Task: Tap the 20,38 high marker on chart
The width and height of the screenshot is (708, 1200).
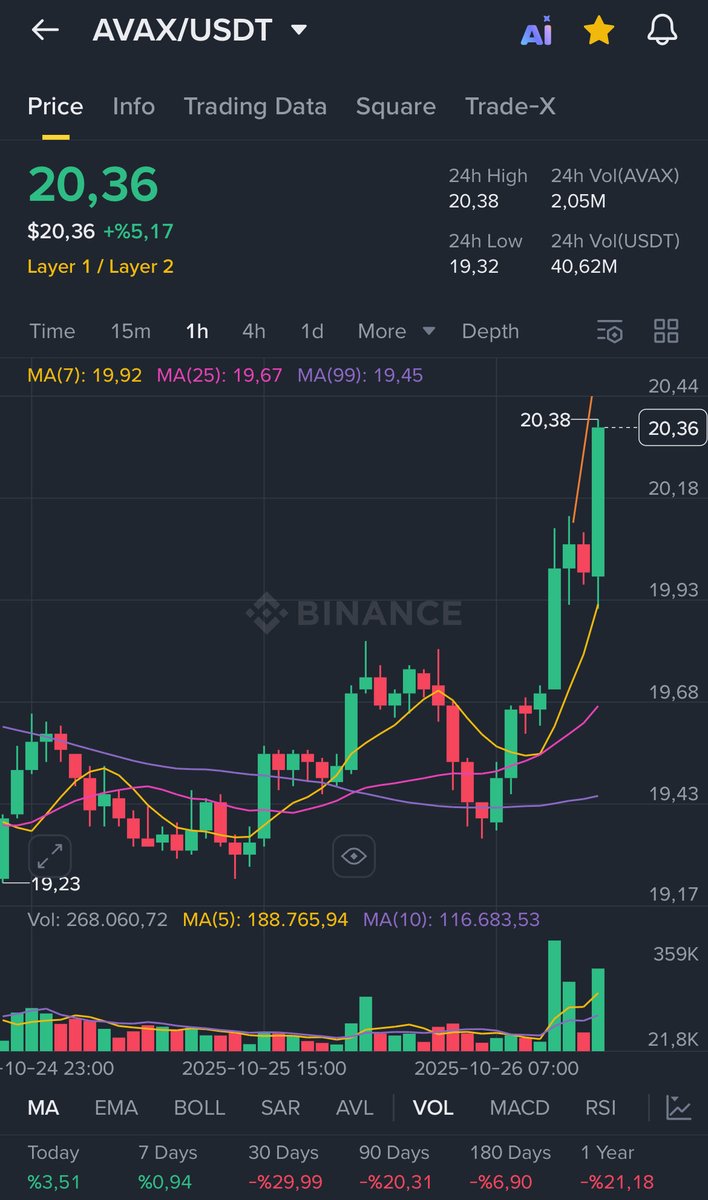Action: (x=545, y=420)
